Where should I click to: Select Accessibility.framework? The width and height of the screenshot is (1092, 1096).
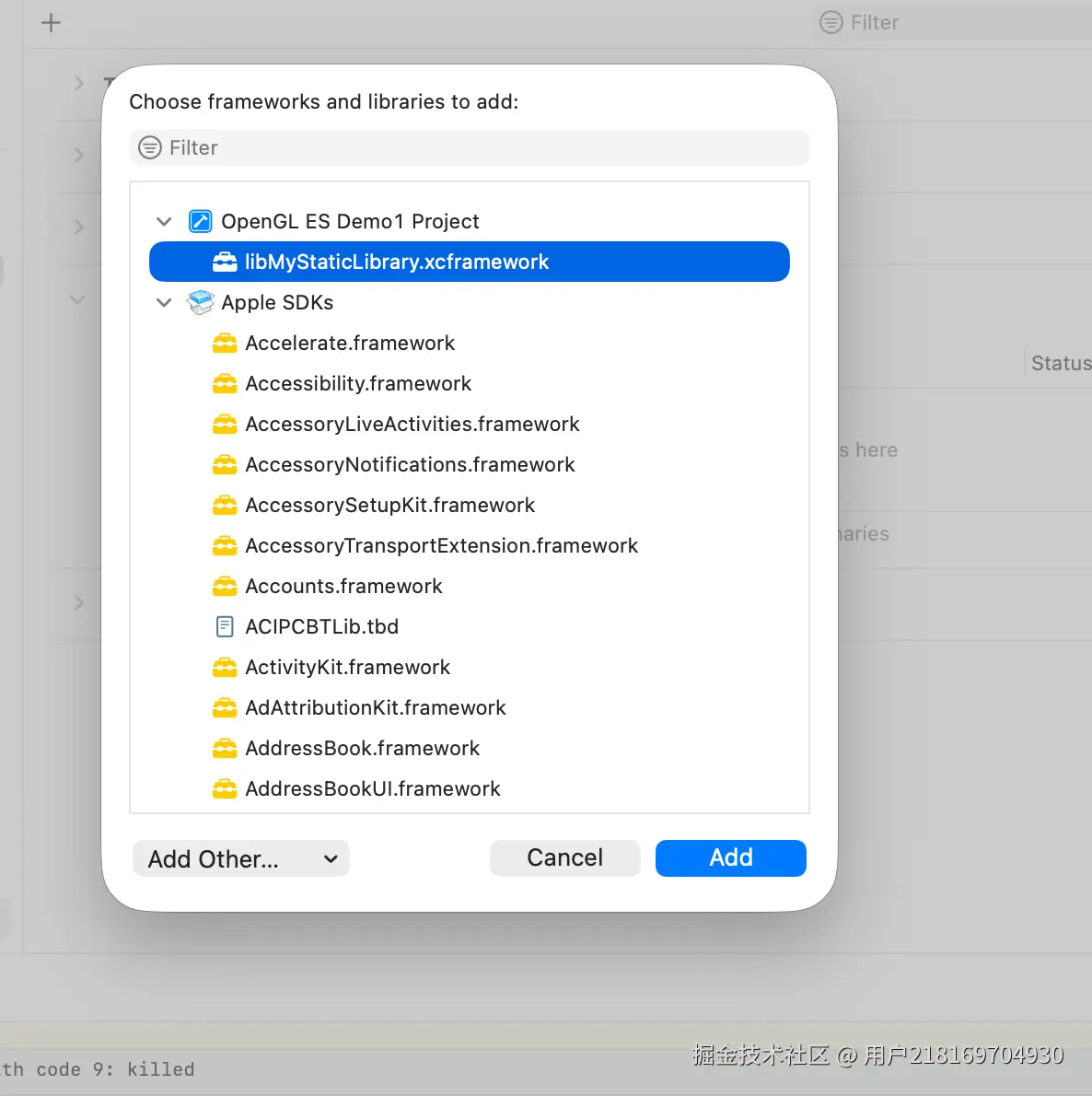[469, 384]
